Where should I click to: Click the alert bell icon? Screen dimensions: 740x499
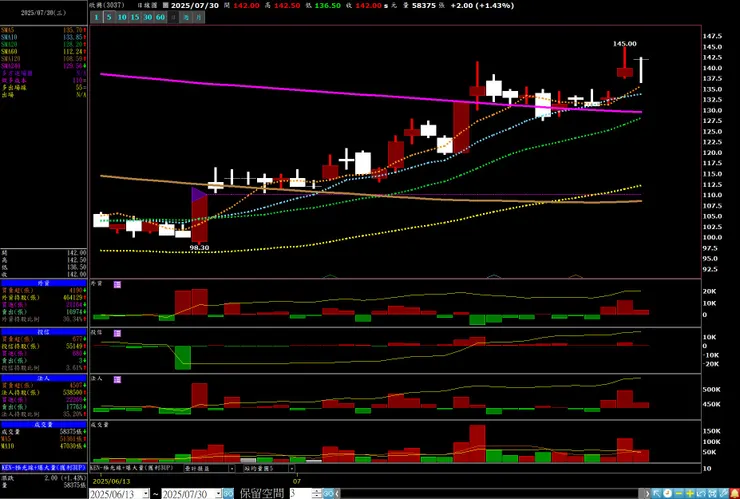tap(734, 493)
